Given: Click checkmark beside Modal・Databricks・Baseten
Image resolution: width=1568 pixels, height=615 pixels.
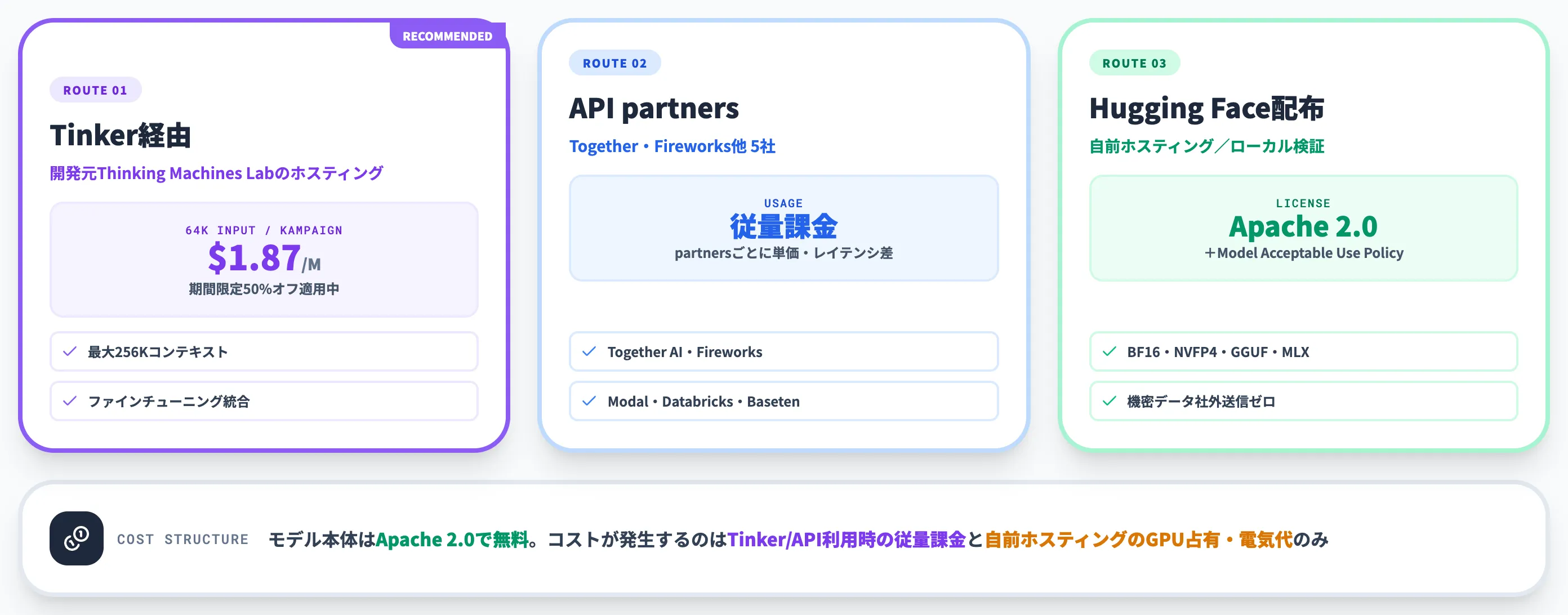Looking at the screenshot, I should [589, 400].
